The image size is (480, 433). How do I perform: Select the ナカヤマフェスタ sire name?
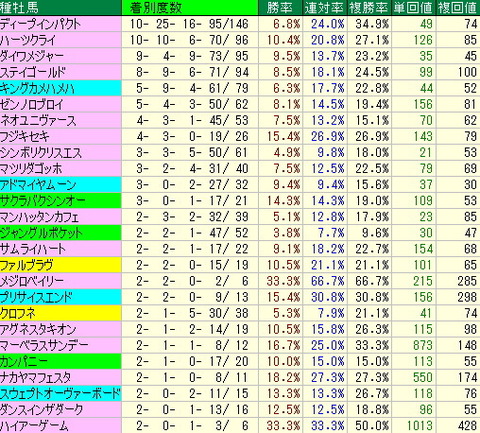click(x=35, y=377)
